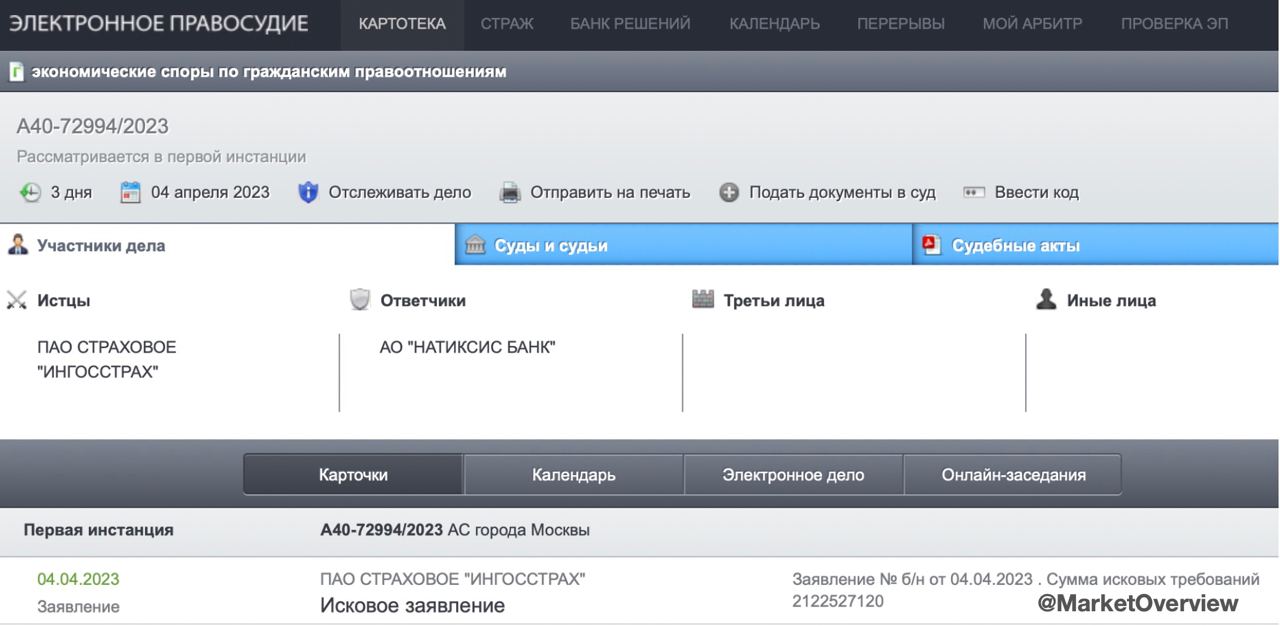Click the Ввести код link
This screenshot has width=1280, height=626.
pyautogui.click(x=1036, y=193)
